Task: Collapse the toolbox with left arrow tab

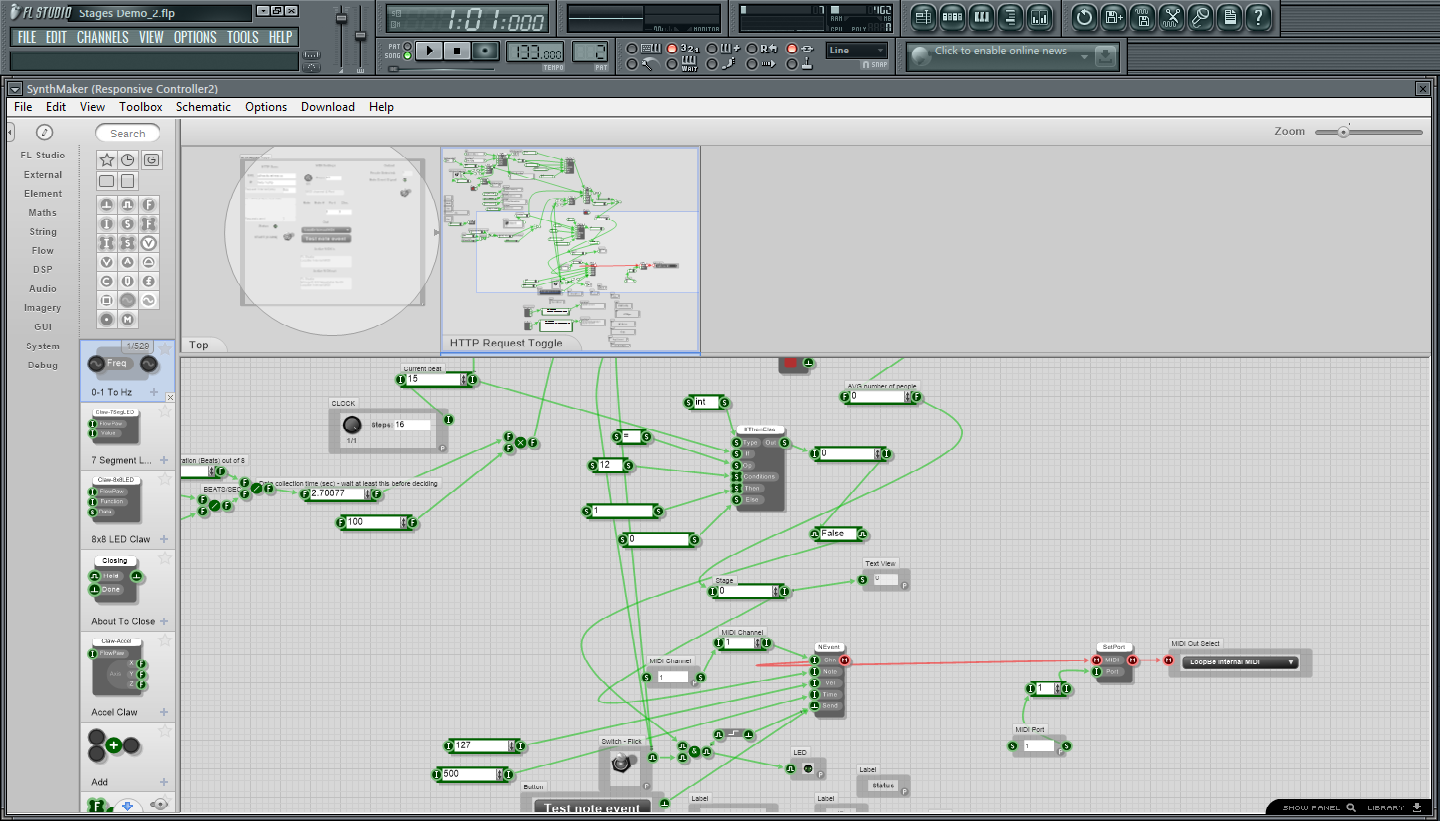Action: [11, 132]
